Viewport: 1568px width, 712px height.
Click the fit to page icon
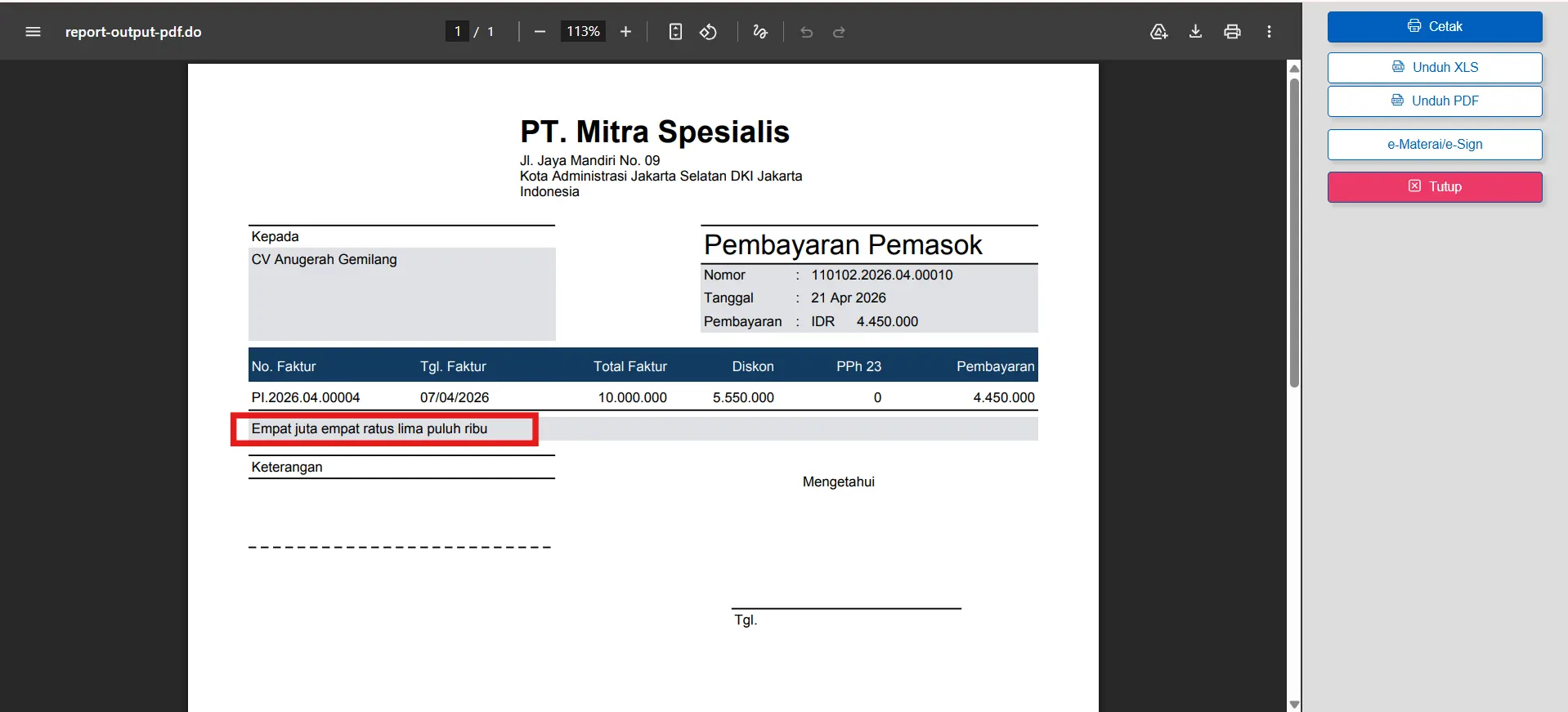tap(675, 32)
